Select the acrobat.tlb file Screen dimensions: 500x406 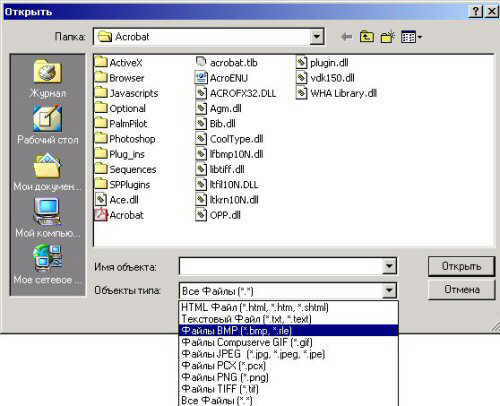click(x=226, y=62)
